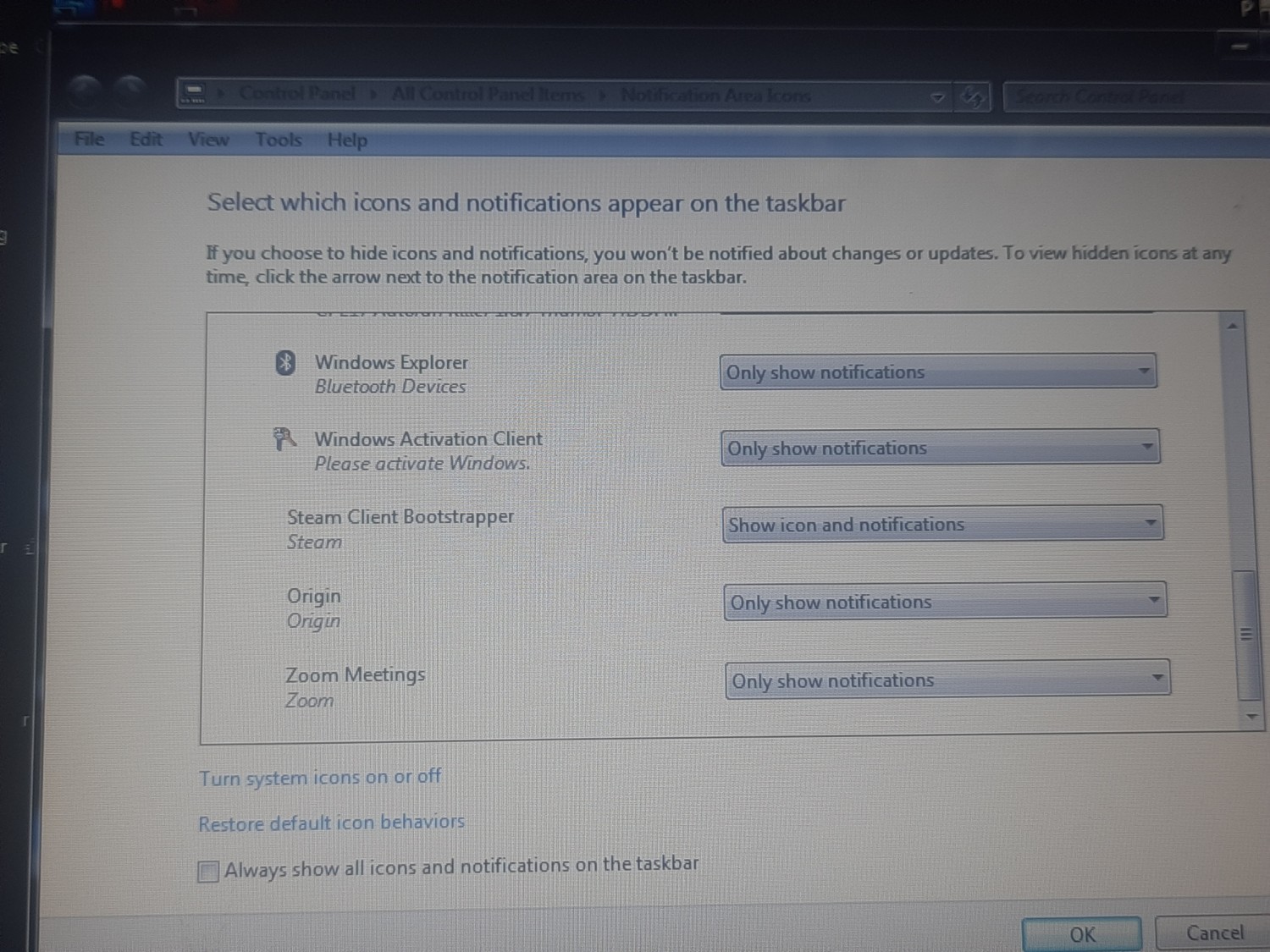Open Windows Explorer Bluetooth behavior dropdown
The width and height of the screenshot is (1270, 952).
tap(938, 371)
